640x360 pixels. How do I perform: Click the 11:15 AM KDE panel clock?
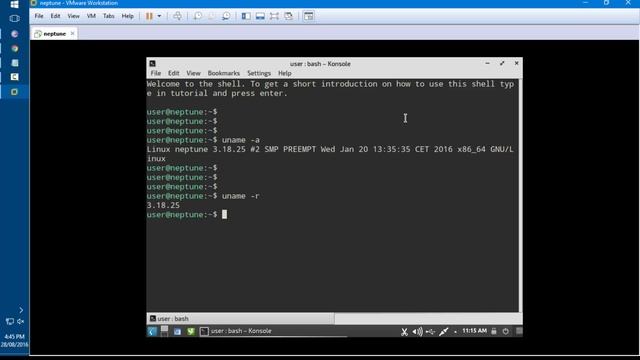474,331
